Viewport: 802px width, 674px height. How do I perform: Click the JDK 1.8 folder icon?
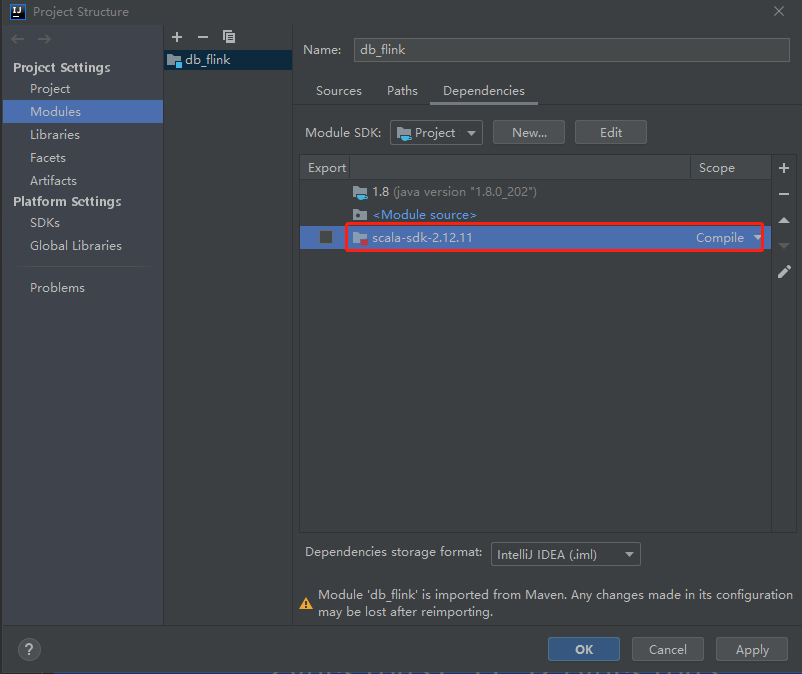(x=360, y=192)
